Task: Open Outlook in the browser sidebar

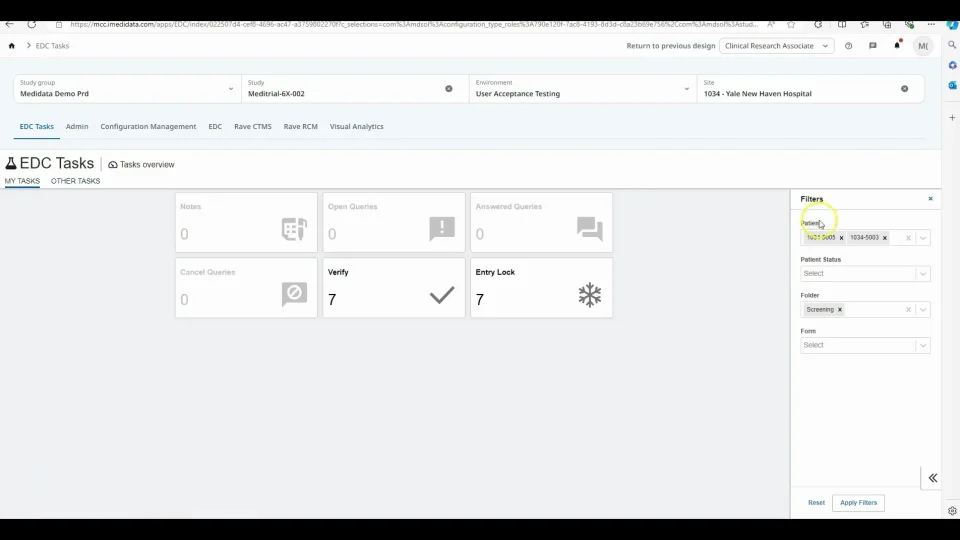Action: [x=952, y=85]
